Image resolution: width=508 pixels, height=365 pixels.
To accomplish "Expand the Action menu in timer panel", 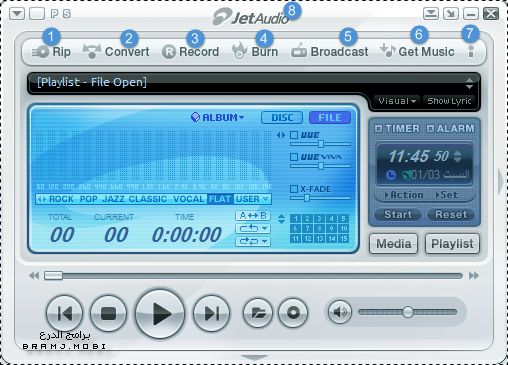I will pyautogui.click(x=404, y=195).
